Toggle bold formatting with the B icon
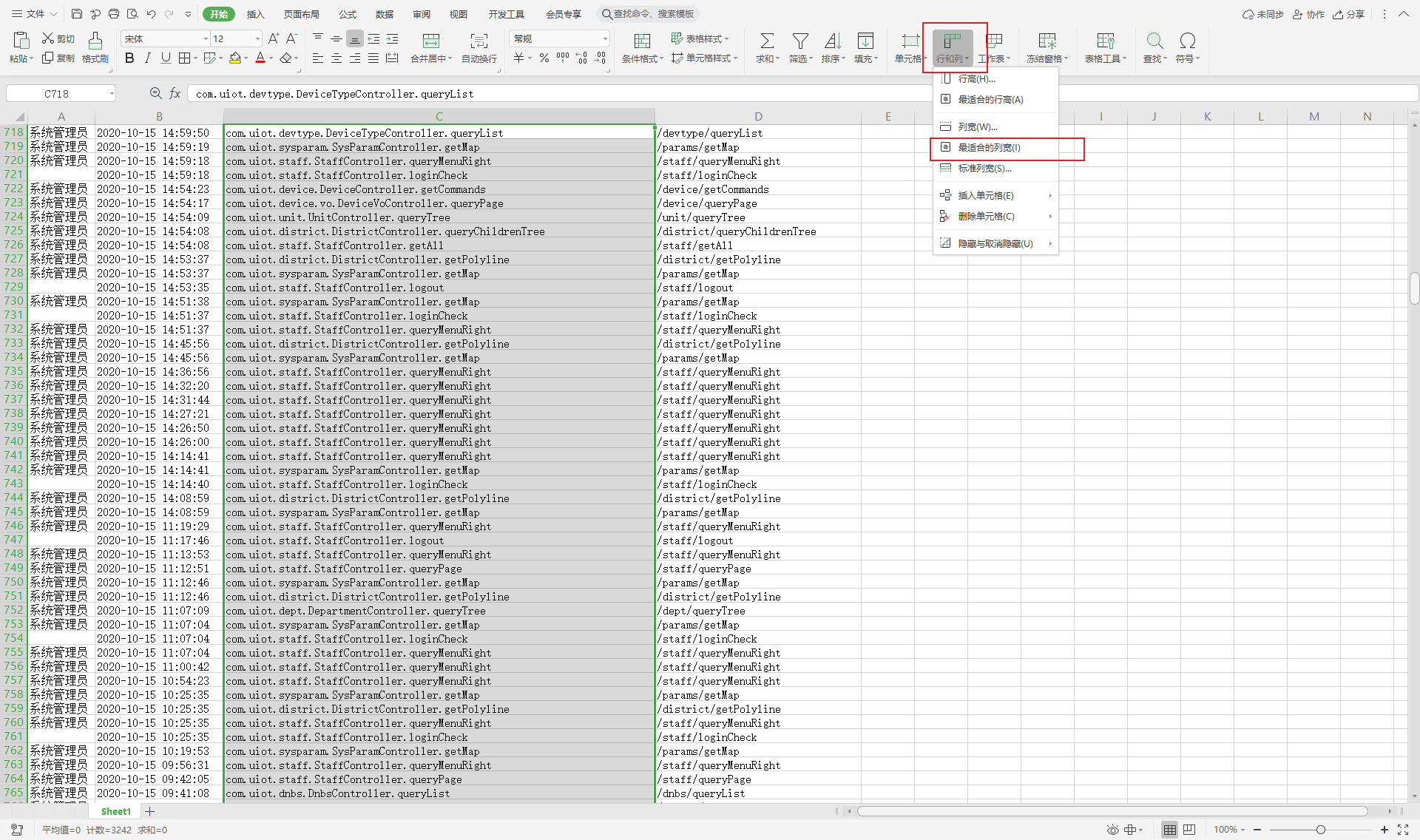Screen dimensions: 1420x840 (129, 58)
